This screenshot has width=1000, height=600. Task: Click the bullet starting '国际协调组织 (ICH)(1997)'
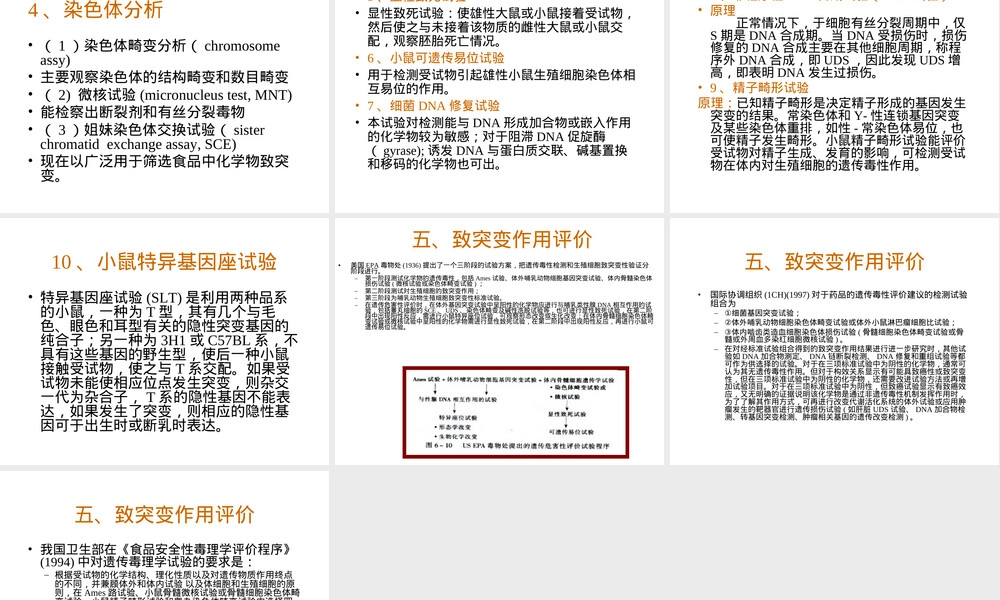(839, 299)
